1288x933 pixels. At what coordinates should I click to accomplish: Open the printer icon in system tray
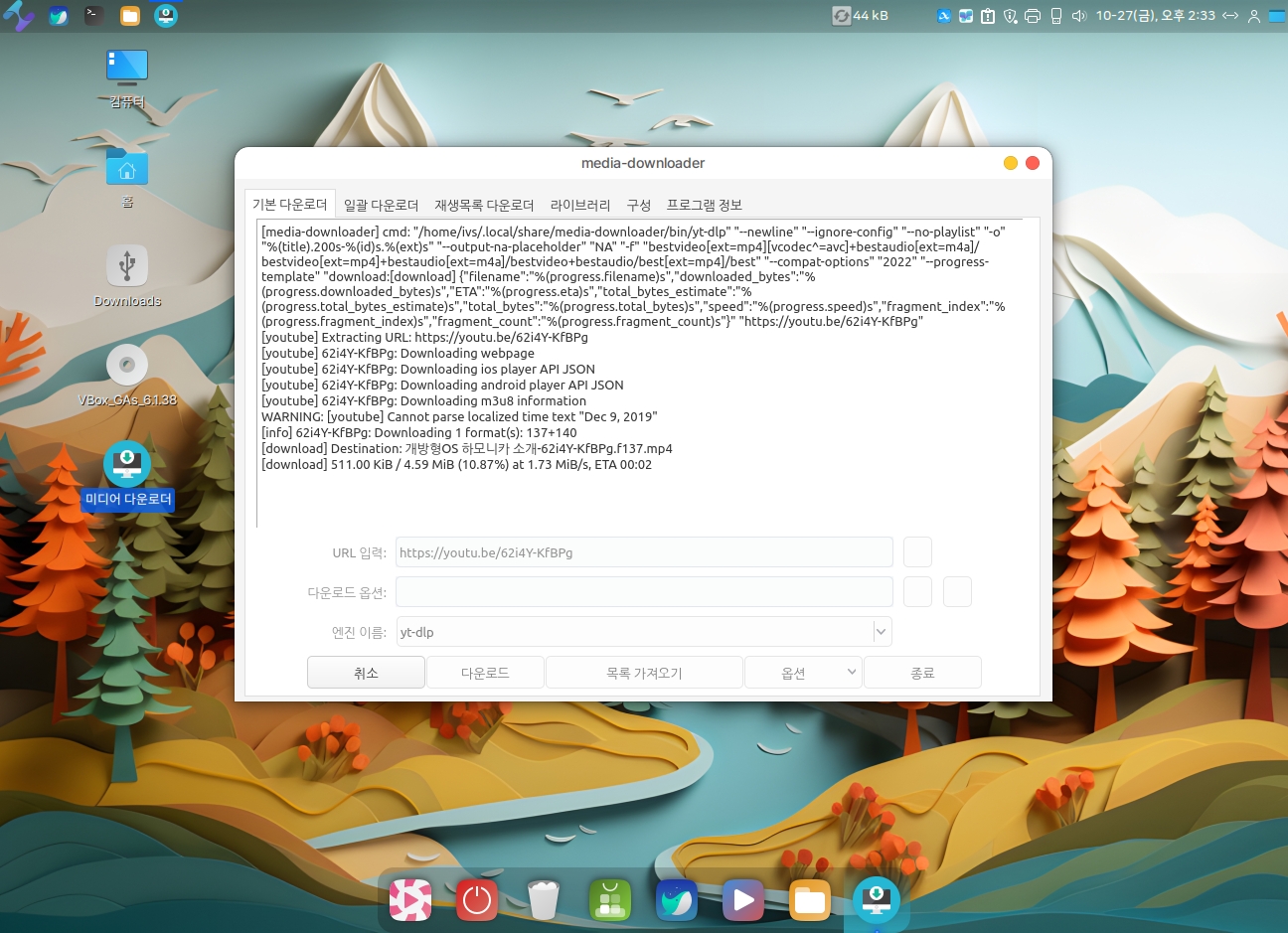point(1033,16)
